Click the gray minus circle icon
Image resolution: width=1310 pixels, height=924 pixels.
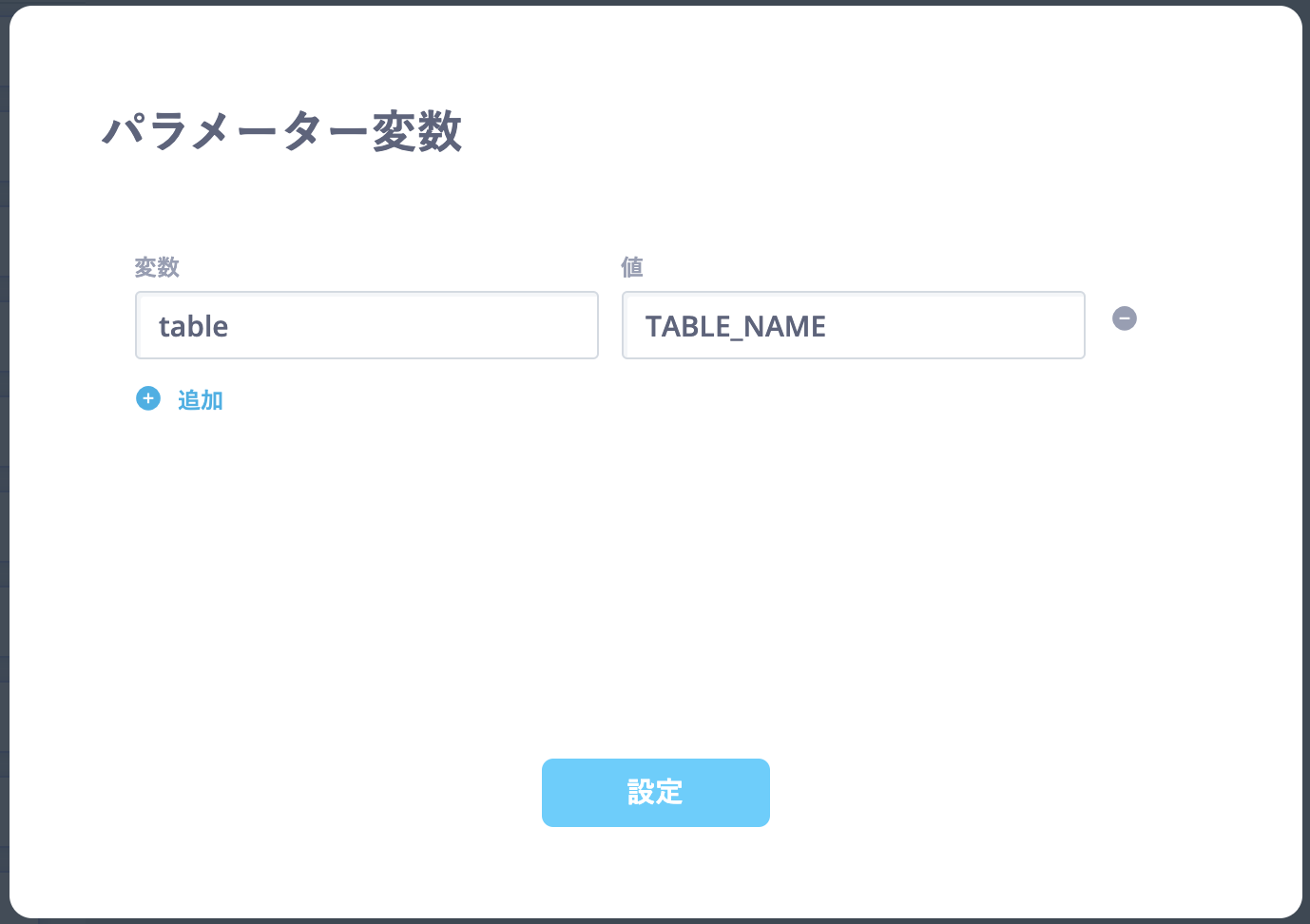pos(1125,318)
